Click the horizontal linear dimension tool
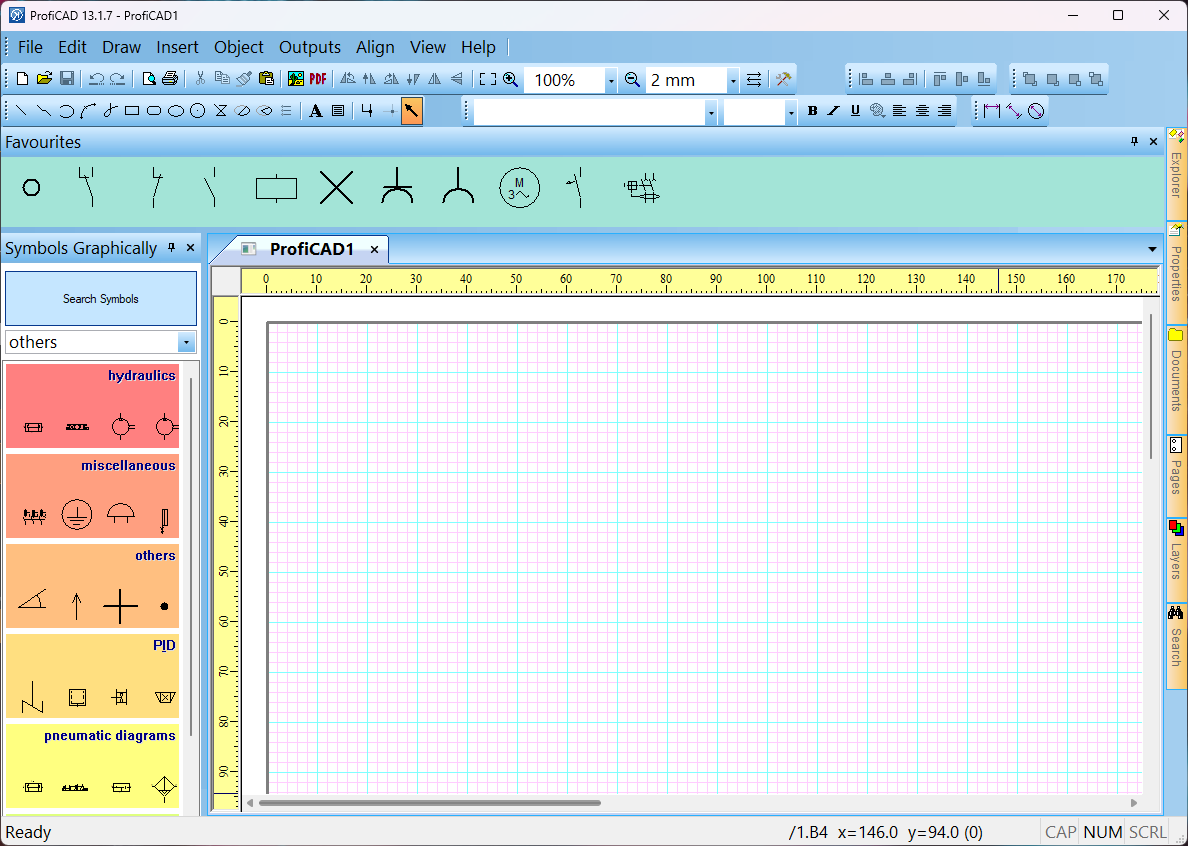The width and height of the screenshot is (1188, 846). (992, 111)
